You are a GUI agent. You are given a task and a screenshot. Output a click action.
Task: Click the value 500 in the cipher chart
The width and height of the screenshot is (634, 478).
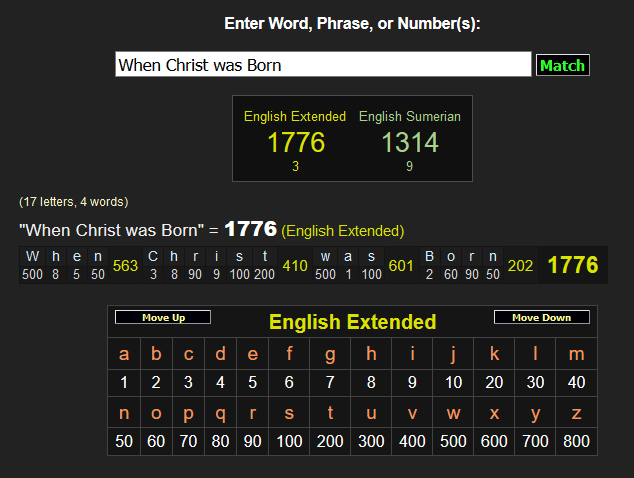click(453, 441)
